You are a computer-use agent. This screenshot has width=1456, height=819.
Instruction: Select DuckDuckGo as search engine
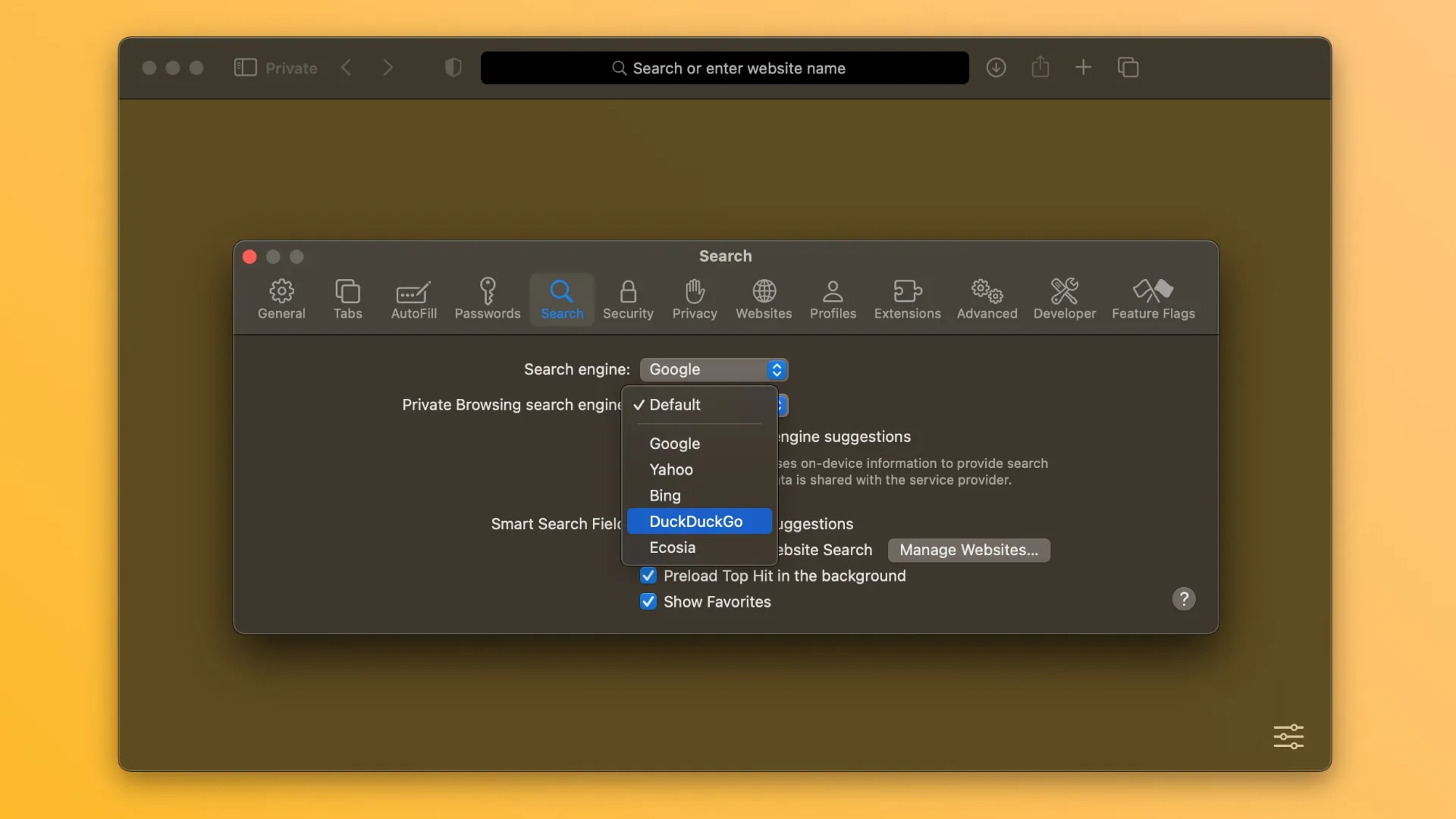[696, 520]
